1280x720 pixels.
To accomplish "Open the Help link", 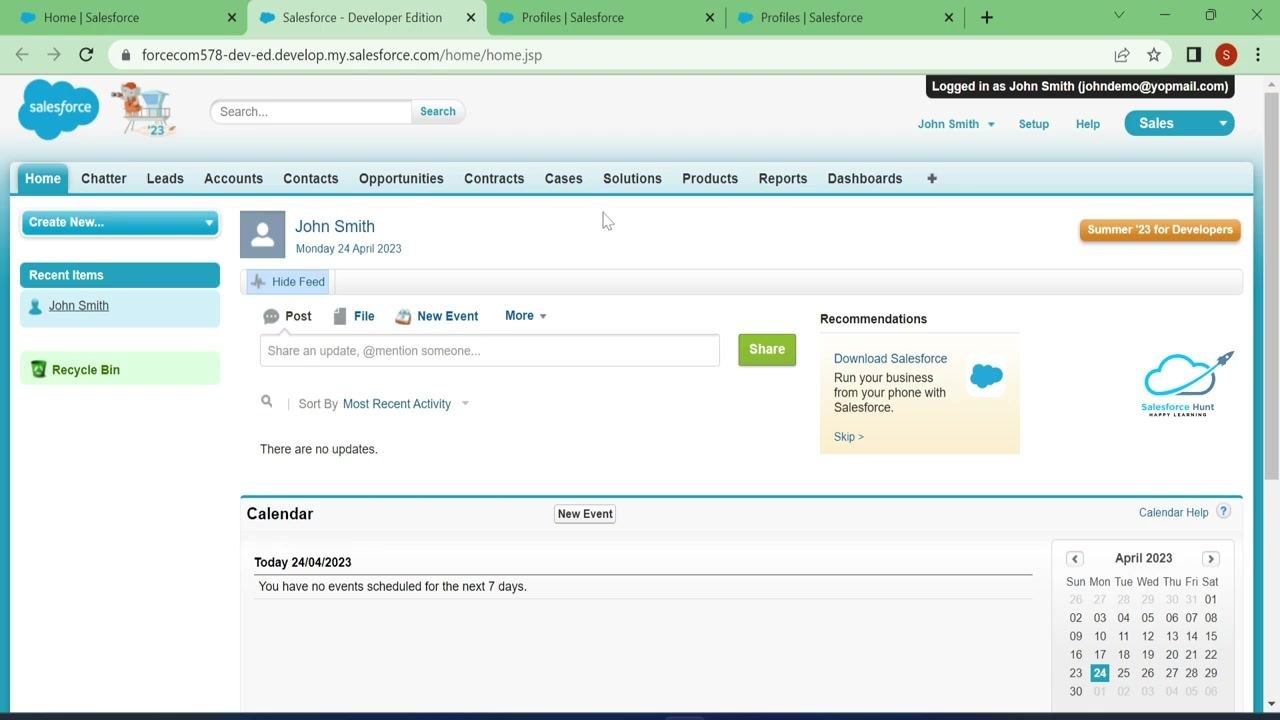I will click(1088, 124).
